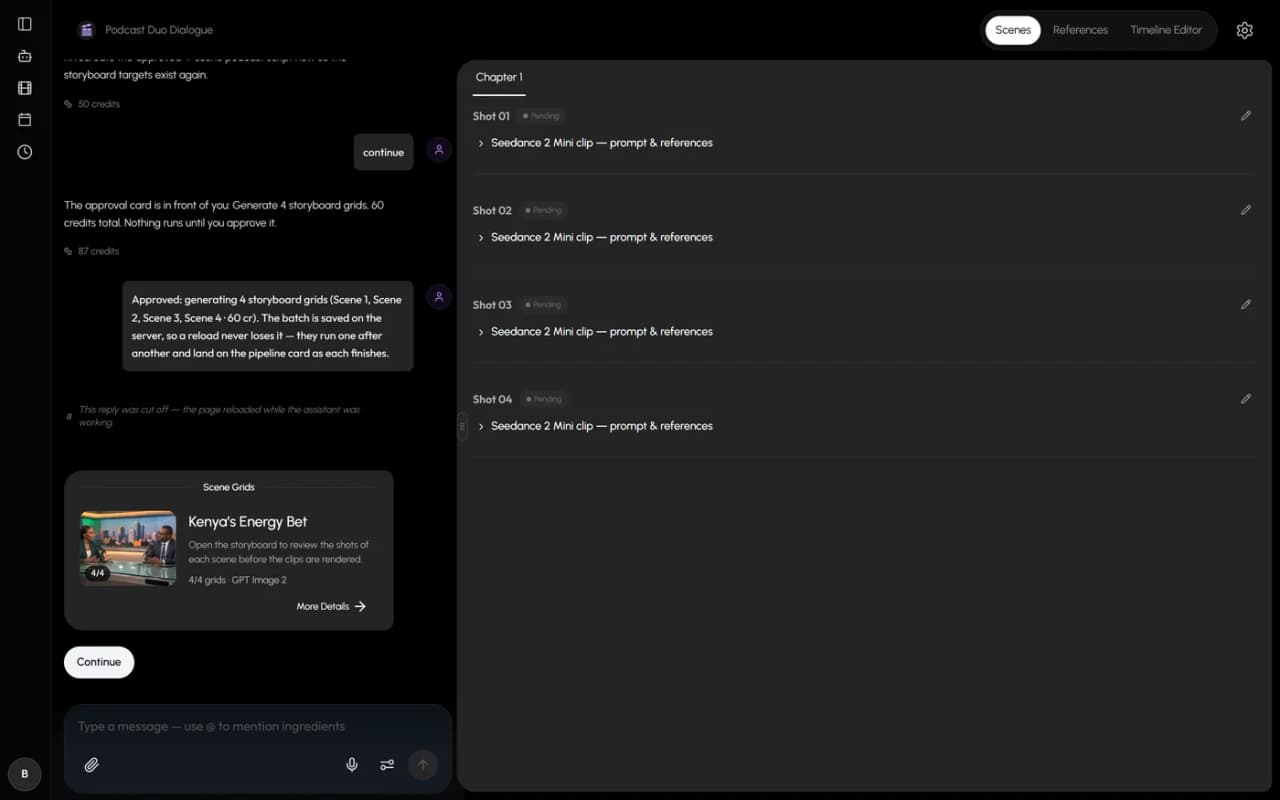The width and height of the screenshot is (1280, 800).
Task: Click the Shot 03 Pending status badge
Action: pos(544,304)
